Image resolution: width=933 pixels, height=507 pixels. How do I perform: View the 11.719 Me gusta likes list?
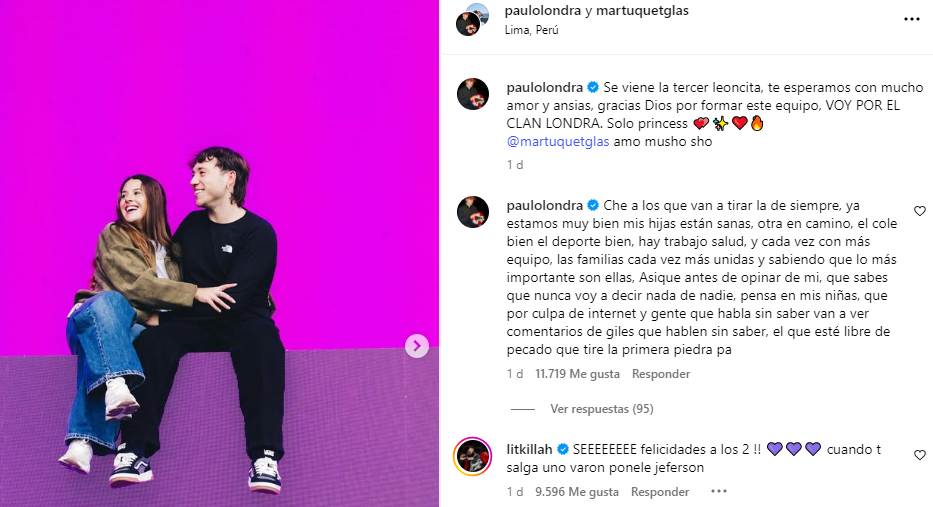pos(577,374)
